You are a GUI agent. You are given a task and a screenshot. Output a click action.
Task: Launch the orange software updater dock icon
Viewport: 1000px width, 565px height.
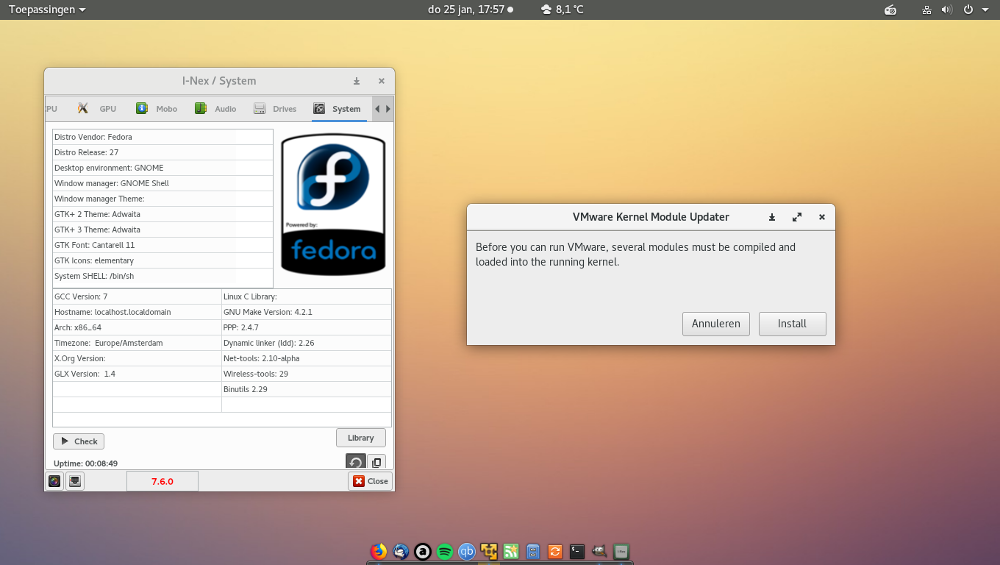coord(555,551)
